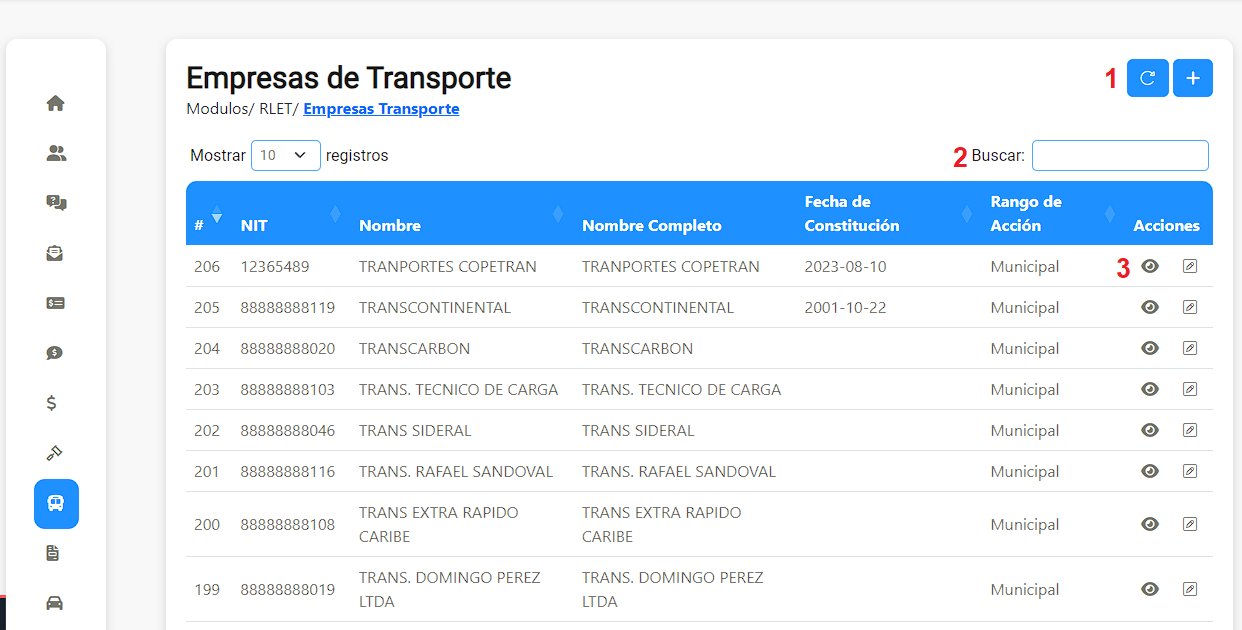1242x630 pixels.
Task: View TRANS EXTRA RAPIDO CARIBE via eye icon
Action: click(1150, 524)
